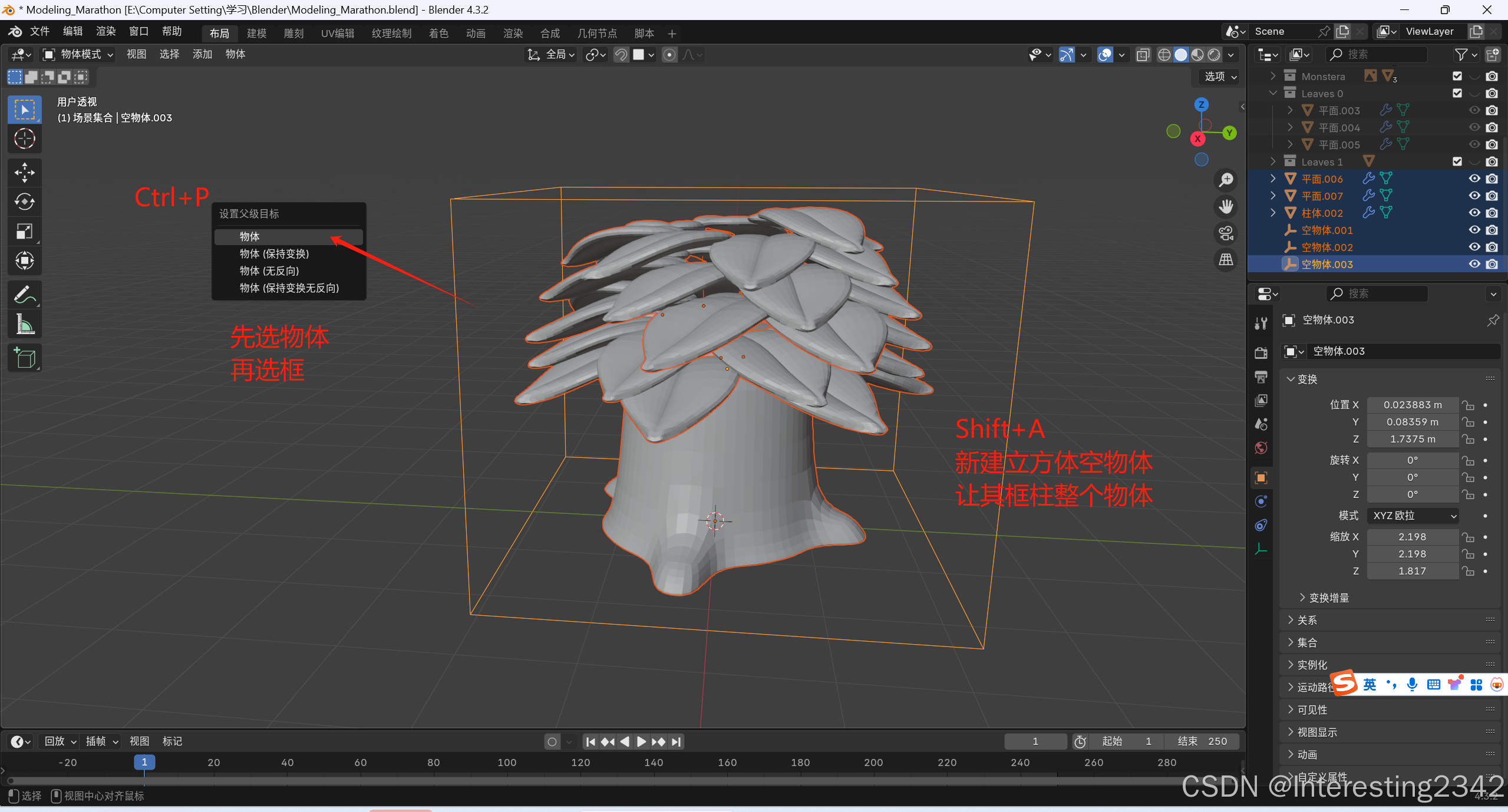Viewport: 1508px width, 812px height.
Task: Select the Move tool in toolbar
Action: pyautogui.click(x=24, y=172)
